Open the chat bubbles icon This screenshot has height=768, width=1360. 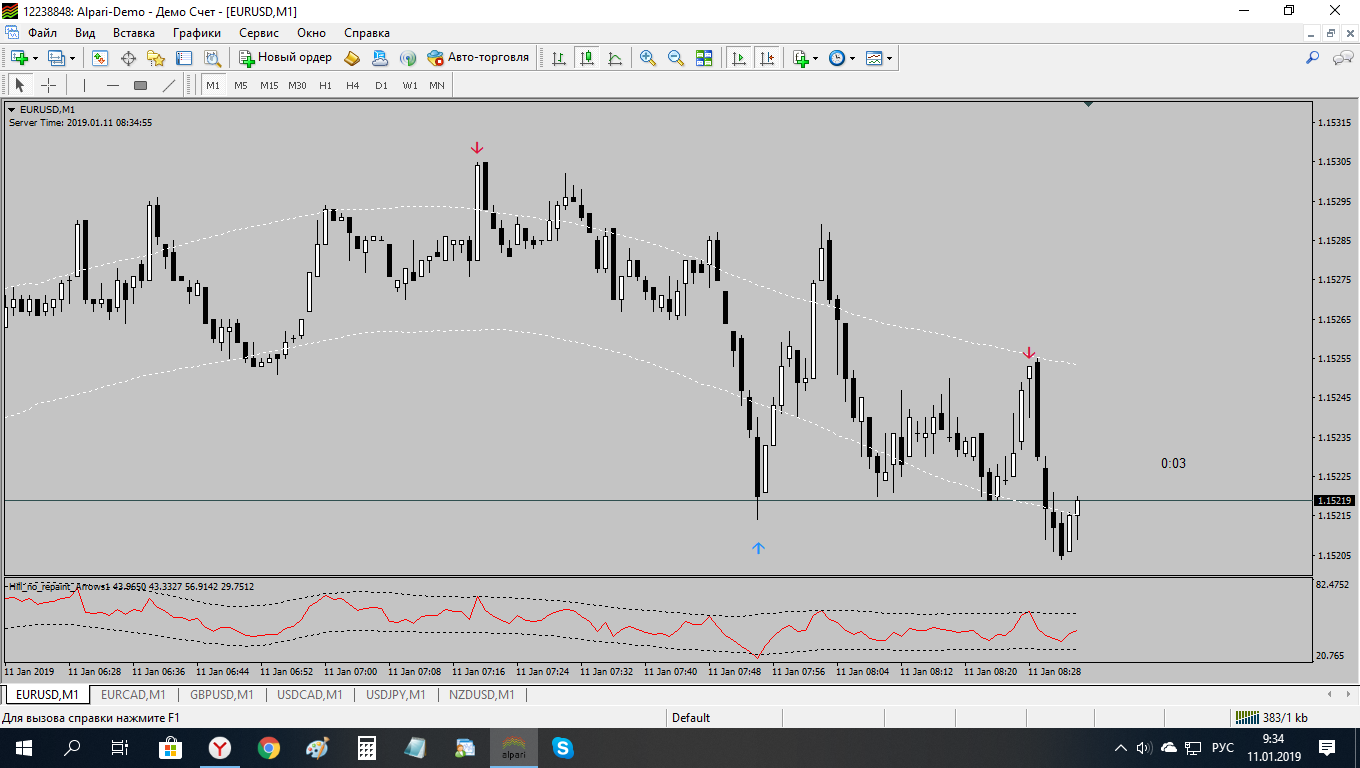(x=1343, y=58)
